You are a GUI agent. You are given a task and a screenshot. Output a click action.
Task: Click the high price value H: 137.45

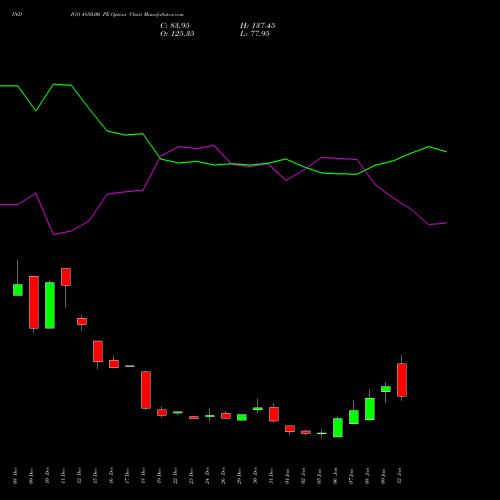[x=258, y=26]
